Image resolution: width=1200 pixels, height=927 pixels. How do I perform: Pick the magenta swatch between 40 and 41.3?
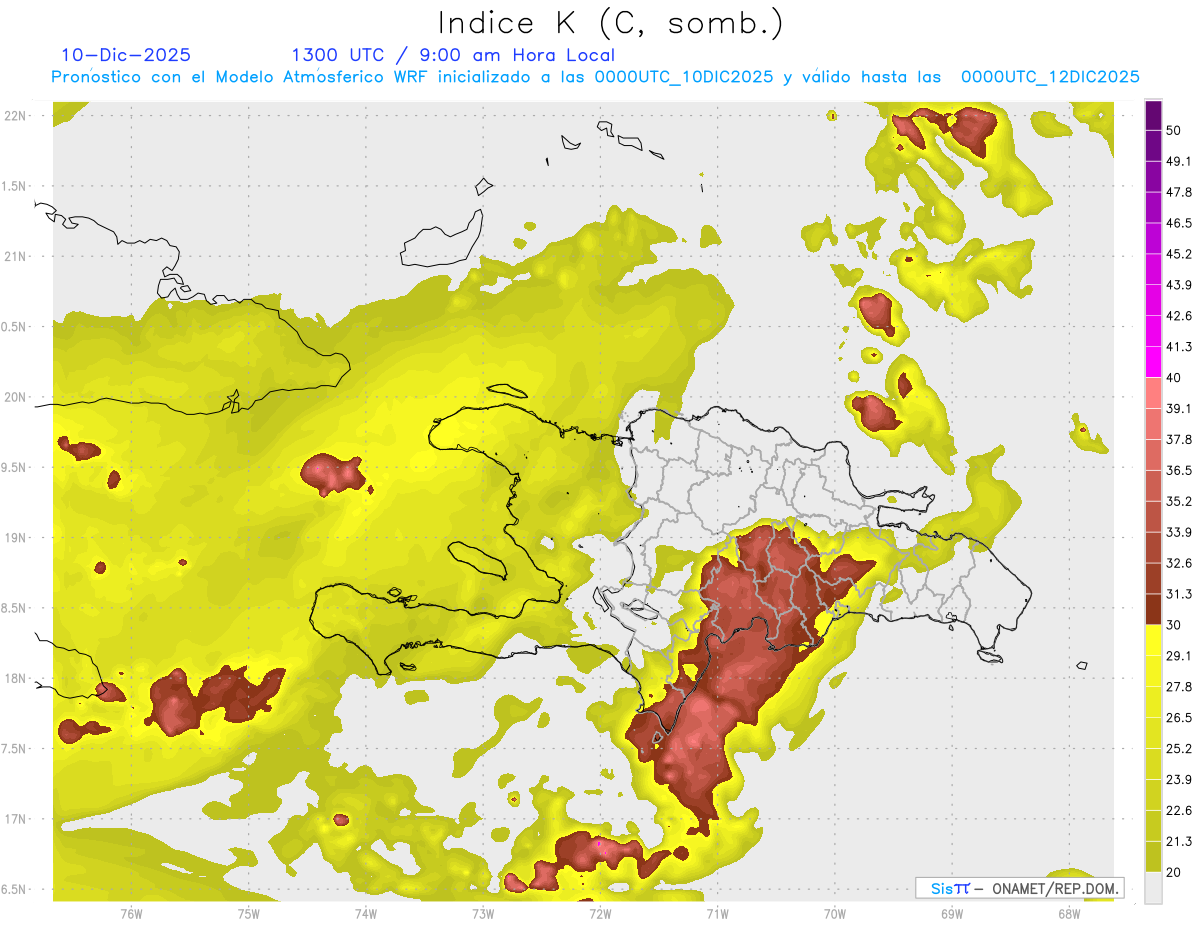coord(1153,362)
